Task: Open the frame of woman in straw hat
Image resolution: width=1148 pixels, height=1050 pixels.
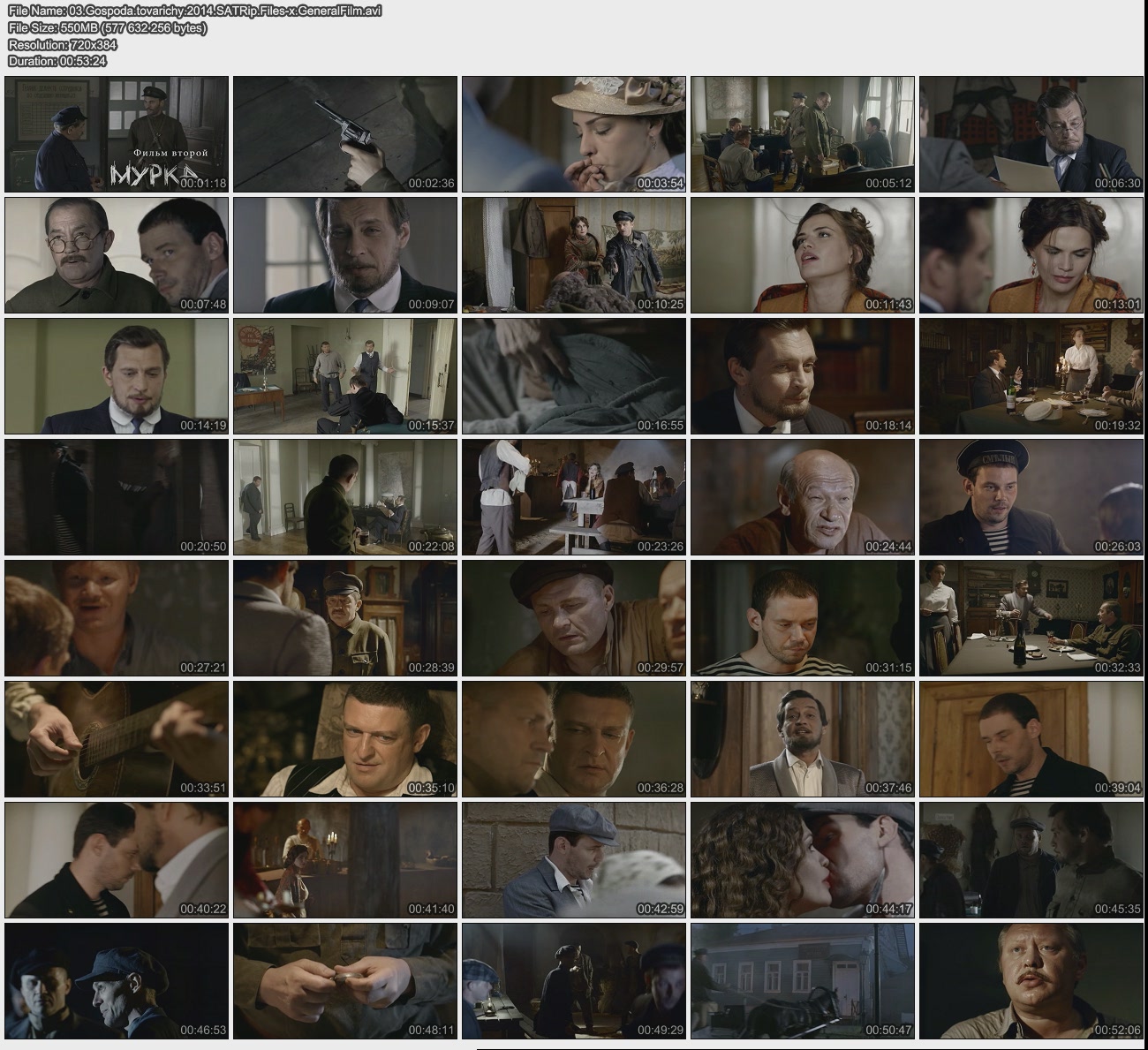Action: (574, 134)
